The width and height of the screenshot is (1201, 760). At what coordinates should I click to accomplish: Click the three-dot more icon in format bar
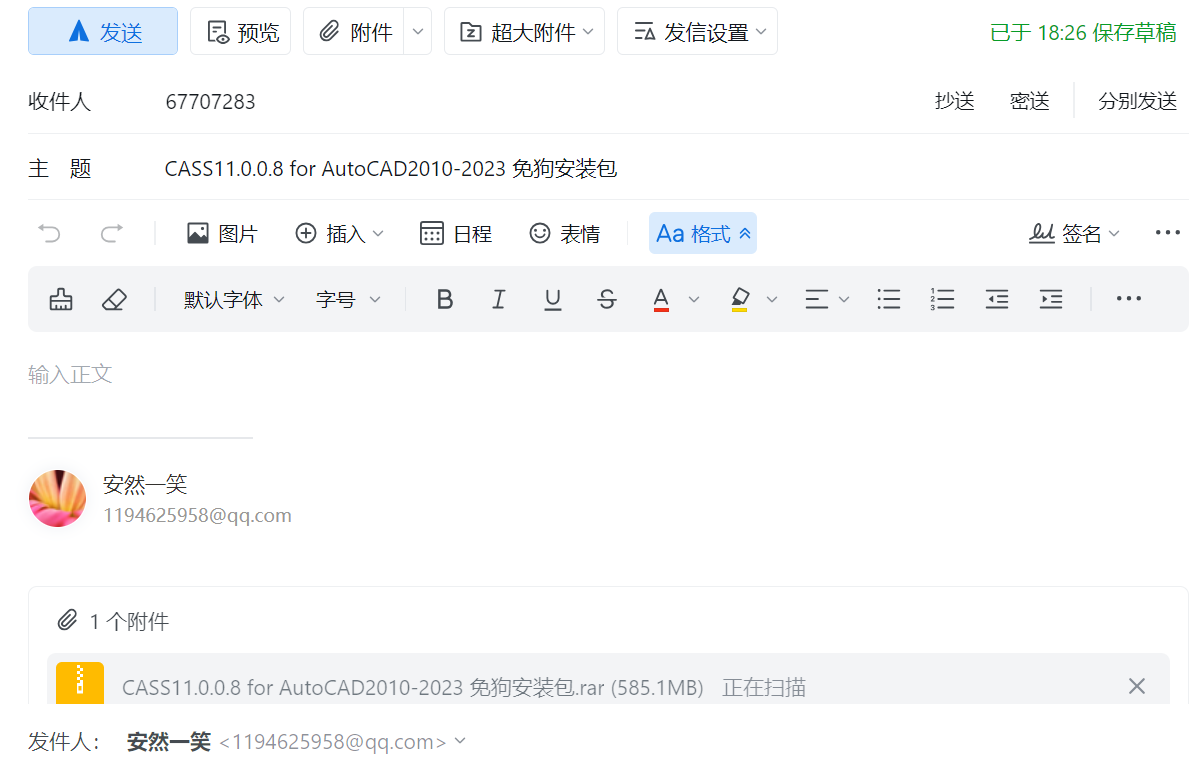pyautogui.click(x=1128, y=299)
